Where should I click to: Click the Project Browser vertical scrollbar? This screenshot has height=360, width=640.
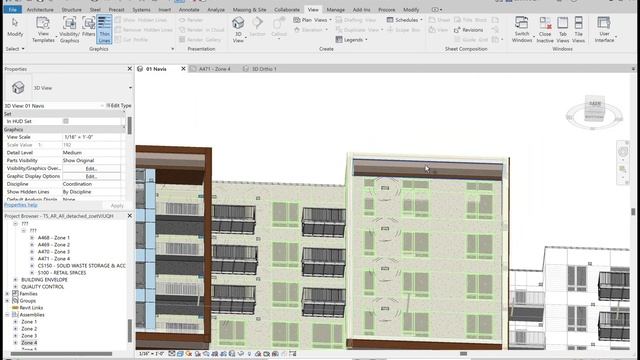tap(130, 331)
